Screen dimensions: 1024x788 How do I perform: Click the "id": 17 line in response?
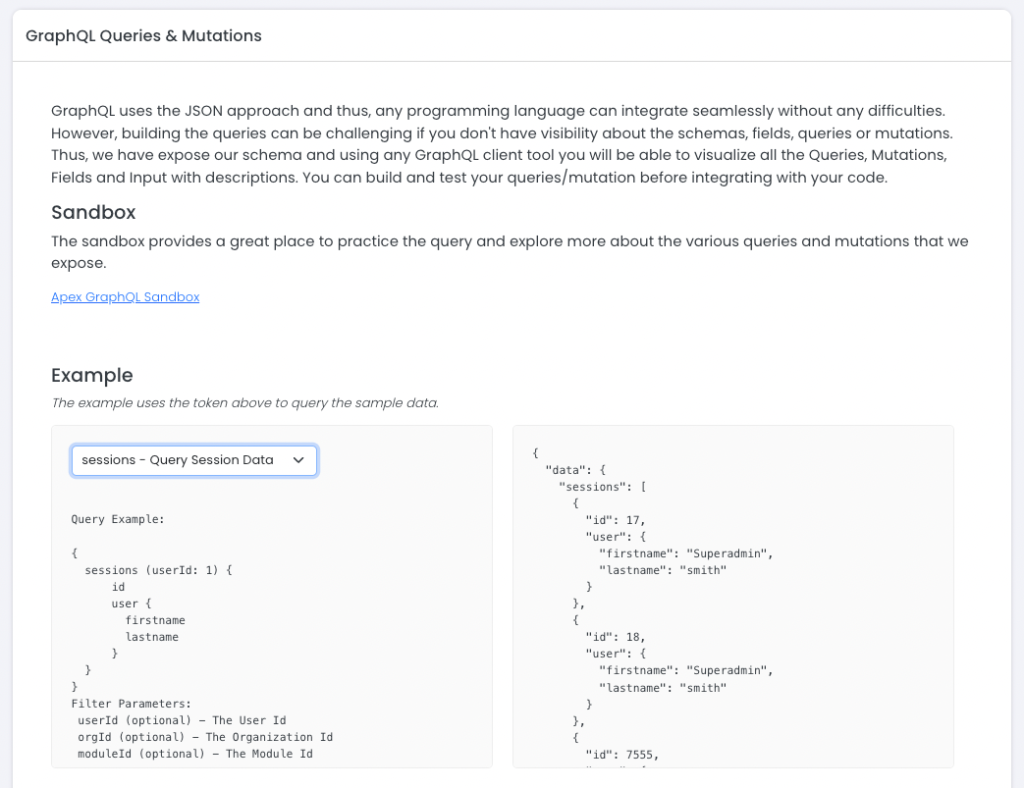tap(615, 520)
